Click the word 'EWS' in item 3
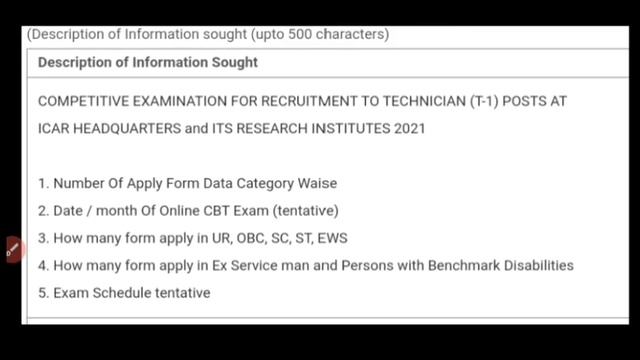The width and height of the screenshot is (640, 360). 333,238
